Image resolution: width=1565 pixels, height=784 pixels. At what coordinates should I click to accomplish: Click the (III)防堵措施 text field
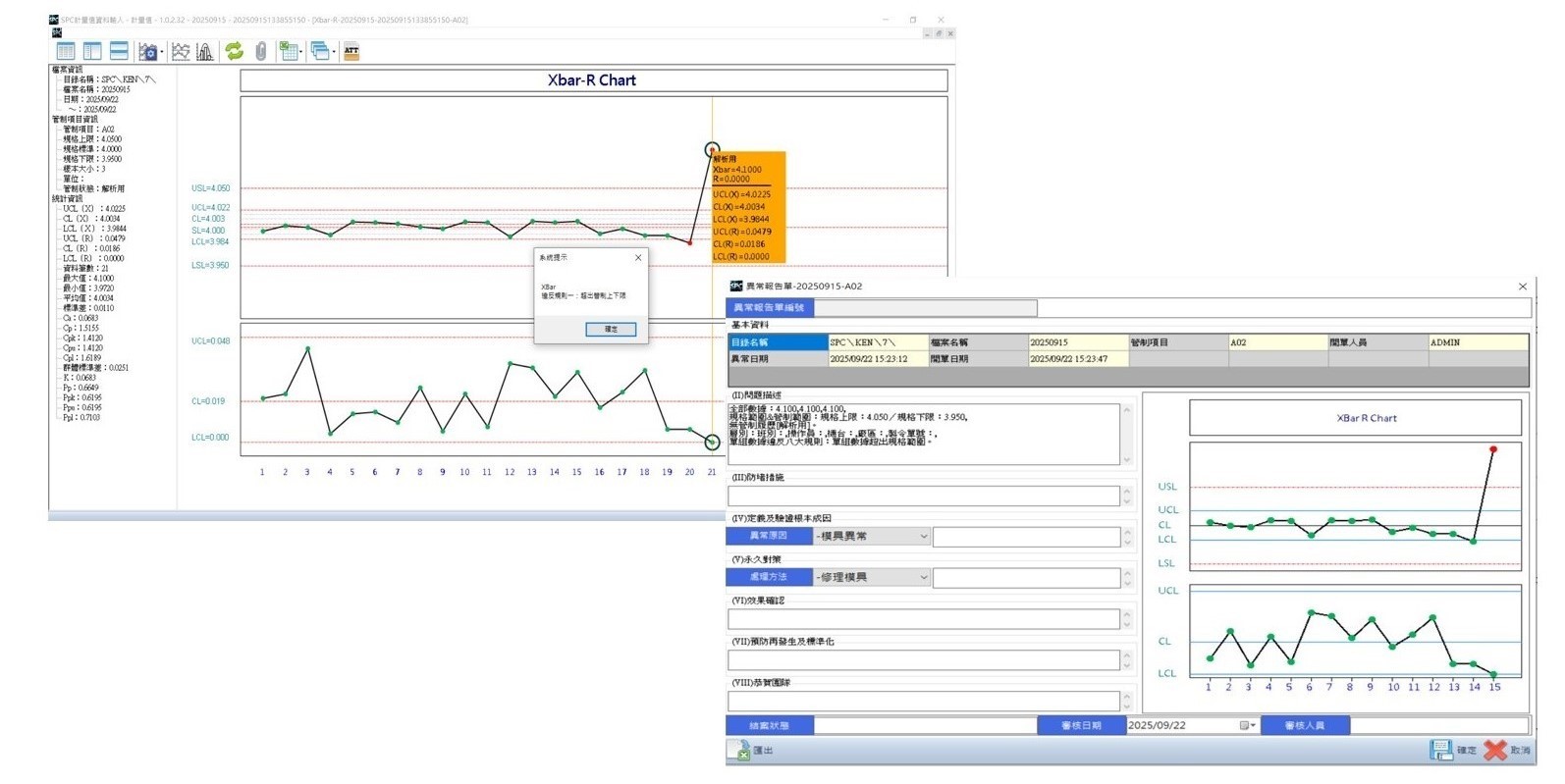pyautogui.click(x=923, y=497)
